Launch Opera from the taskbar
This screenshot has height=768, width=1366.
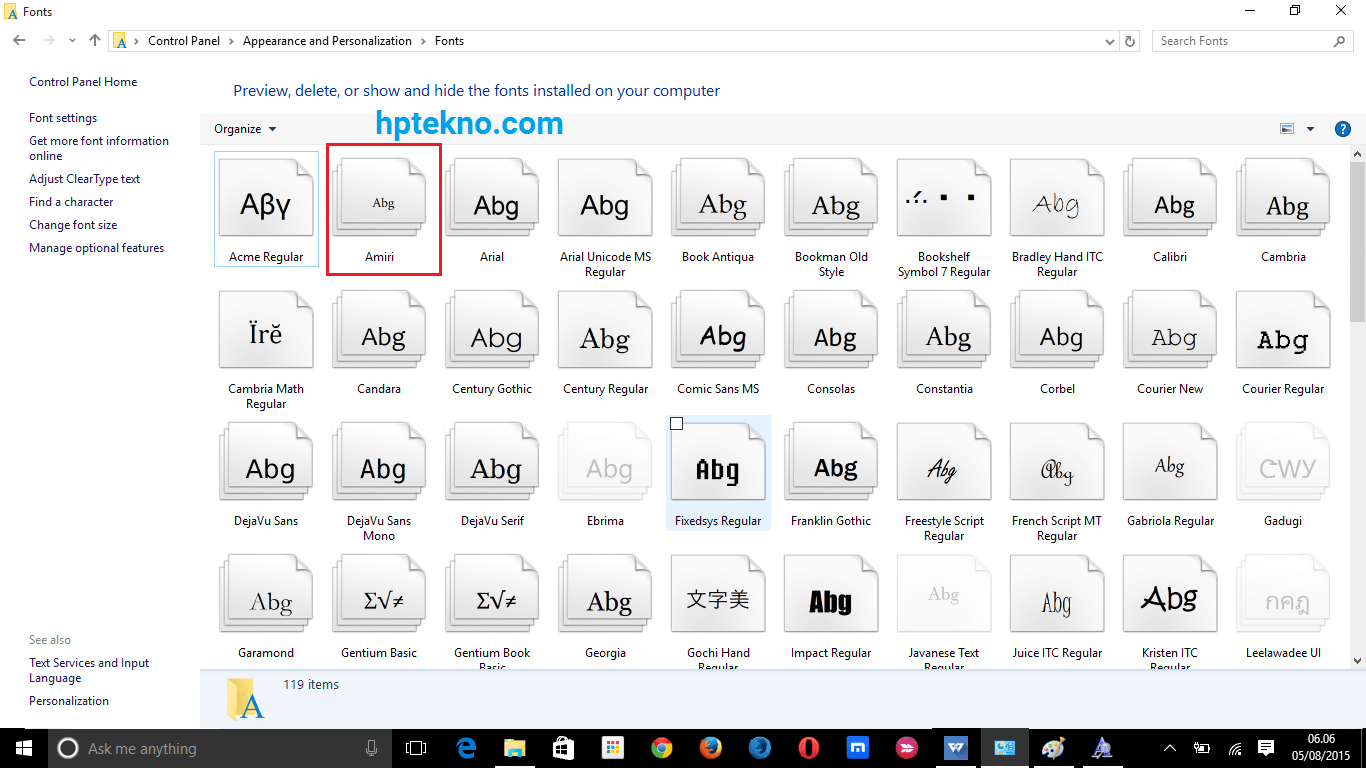(x=808, y=748)
